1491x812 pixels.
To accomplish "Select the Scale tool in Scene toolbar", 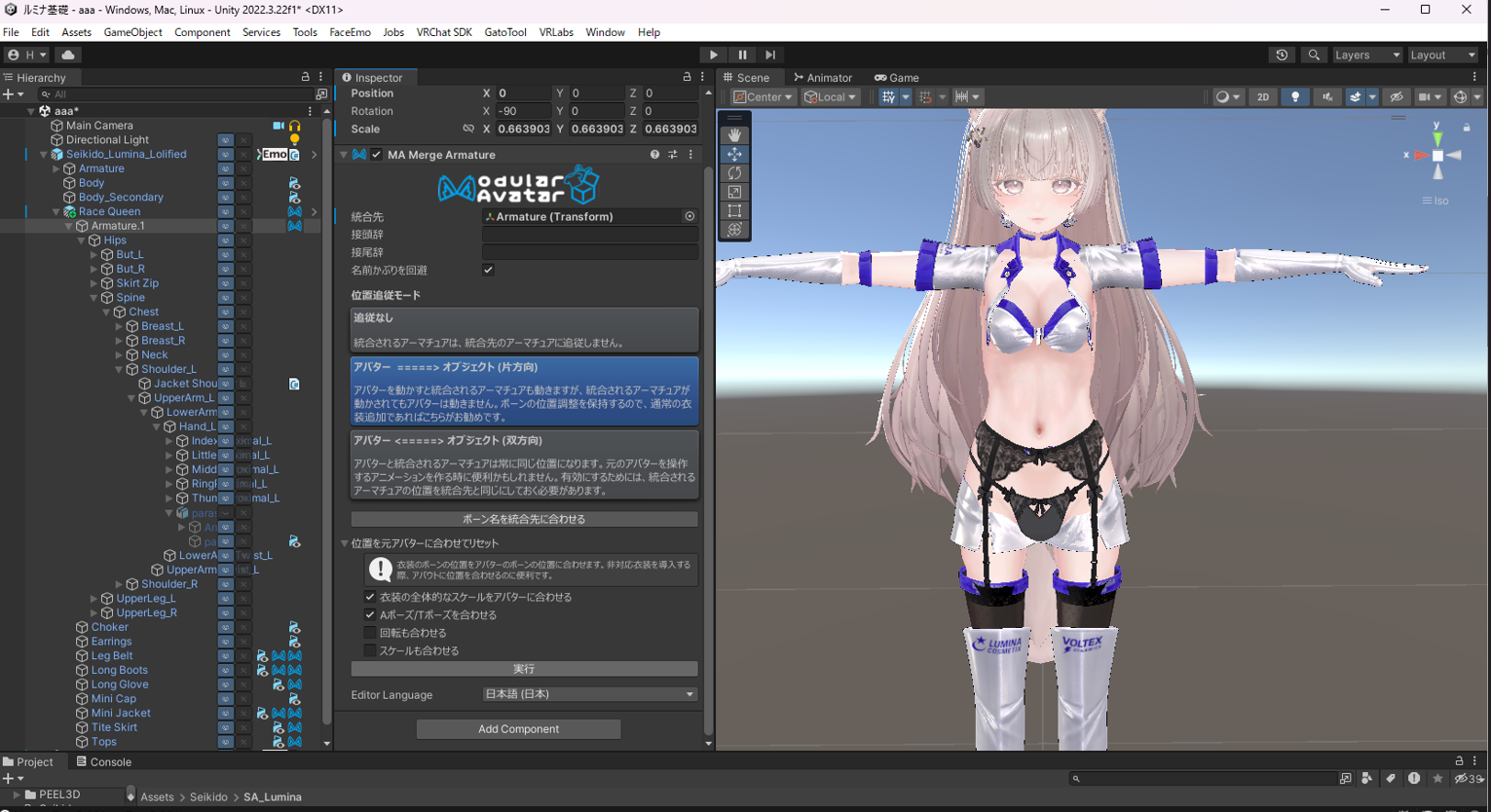I will [x=734, y=192].
